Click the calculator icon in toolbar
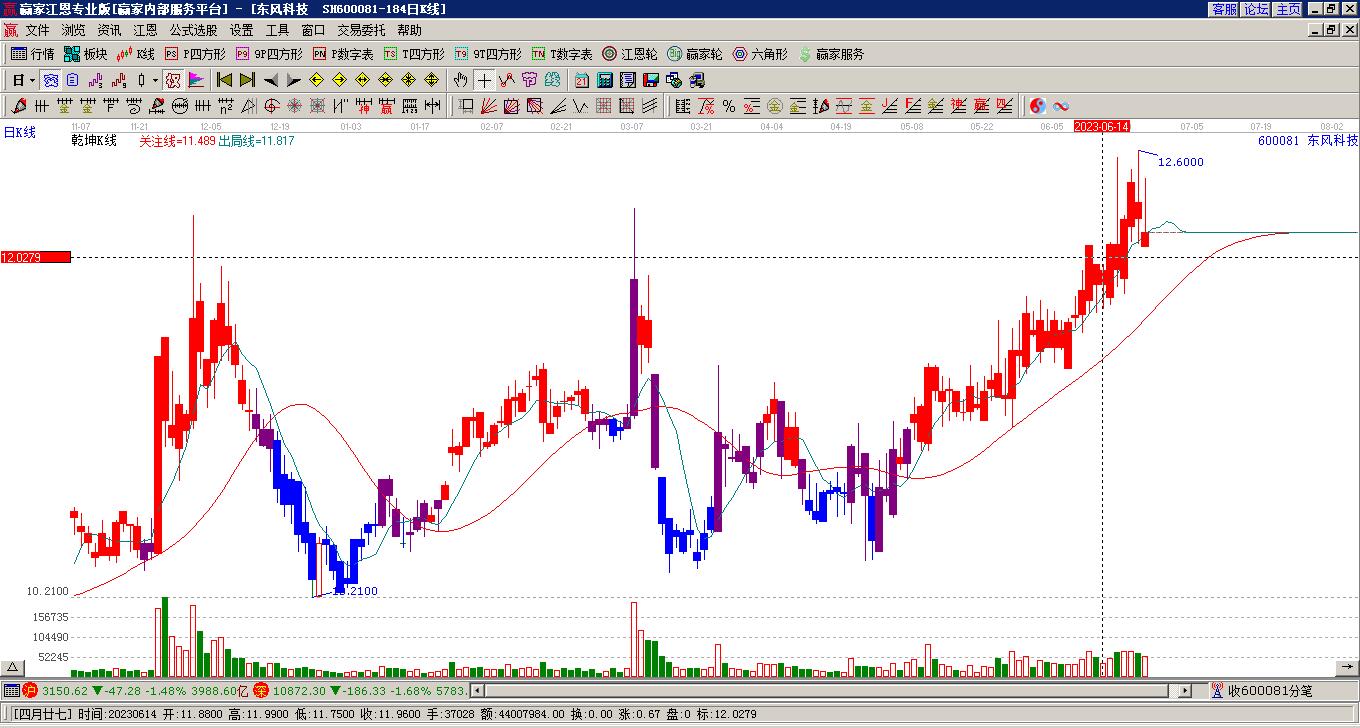This screenshot has width=1360, height=728. 604,80
